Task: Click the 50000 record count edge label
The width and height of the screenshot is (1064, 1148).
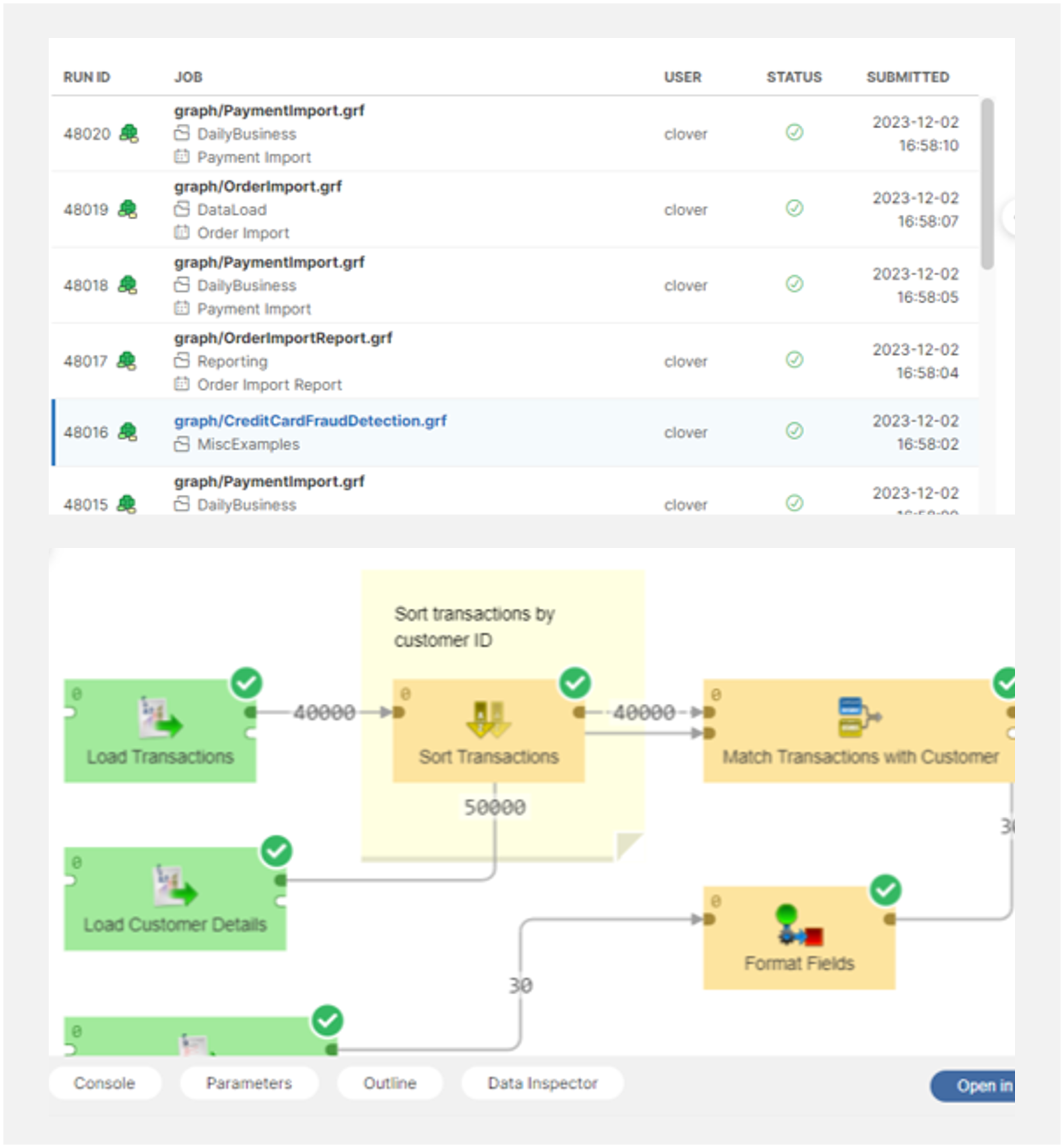Action: tap(495, 807)
